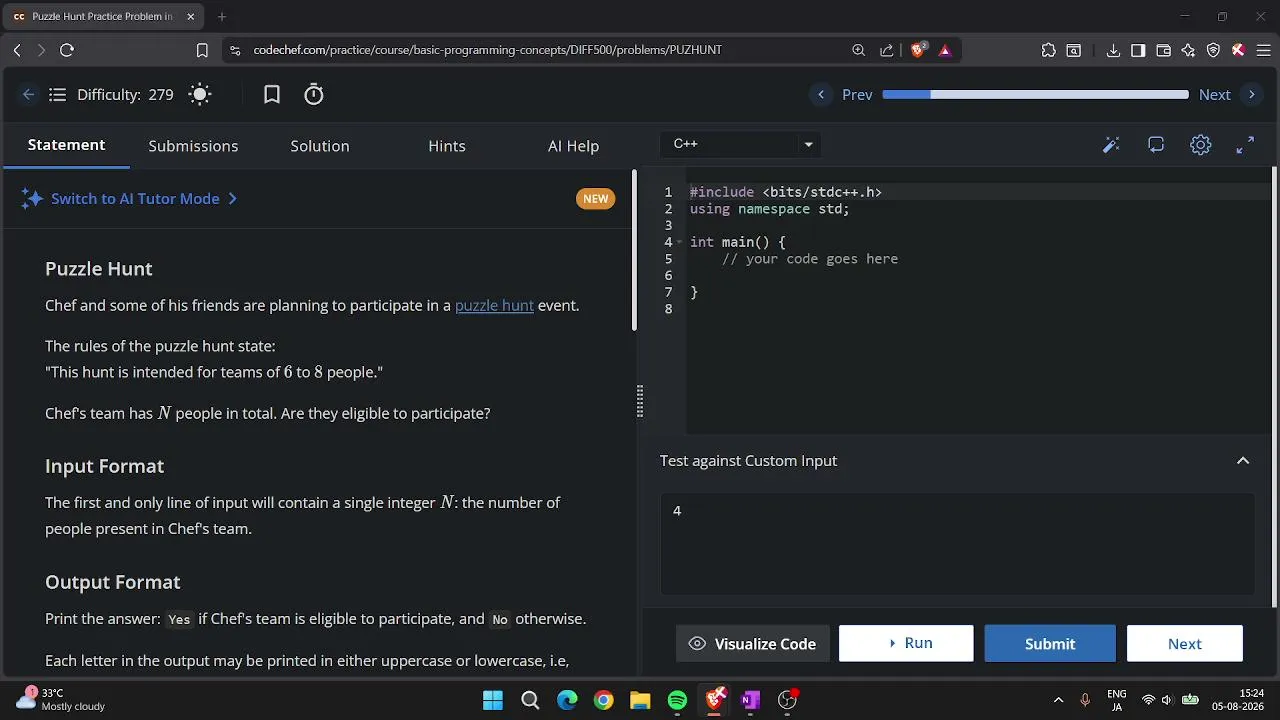The image size is (1280, 720).
Task: Click the weather widget showing 33°C
Action: tap(60, 700)
